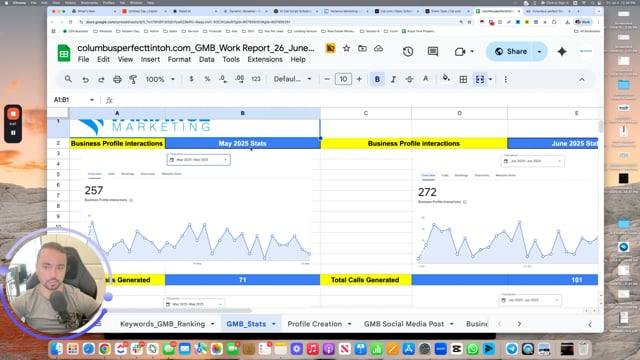
Task: Open the File menu
Action: [83, 60]
